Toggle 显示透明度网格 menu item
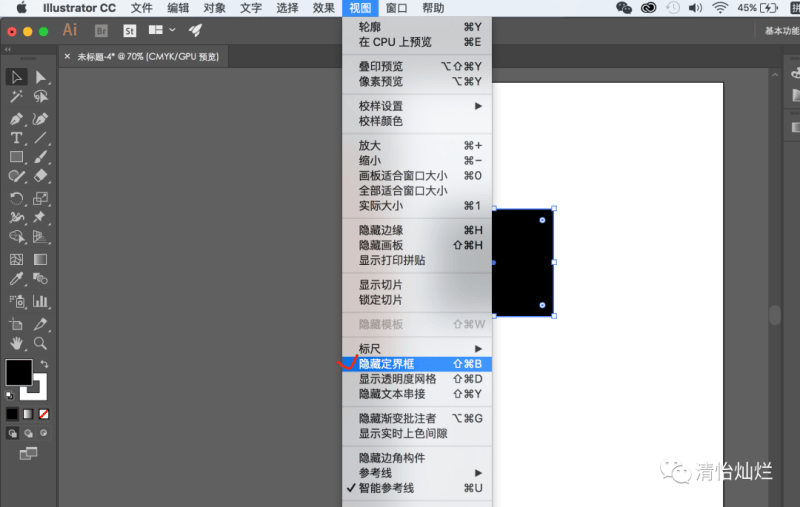 pyautogui.click(x=417, y=379)
